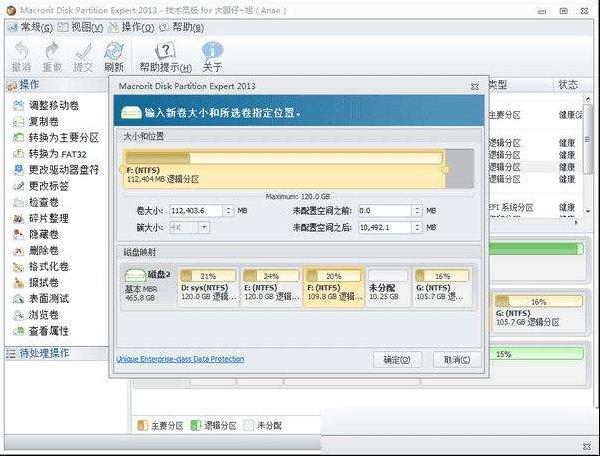Image resolution: width=600 pixels, height=456 pixels.
Task: Select the G: (NTFS) block in dialog disk map
Action: (x=442, y=287)
